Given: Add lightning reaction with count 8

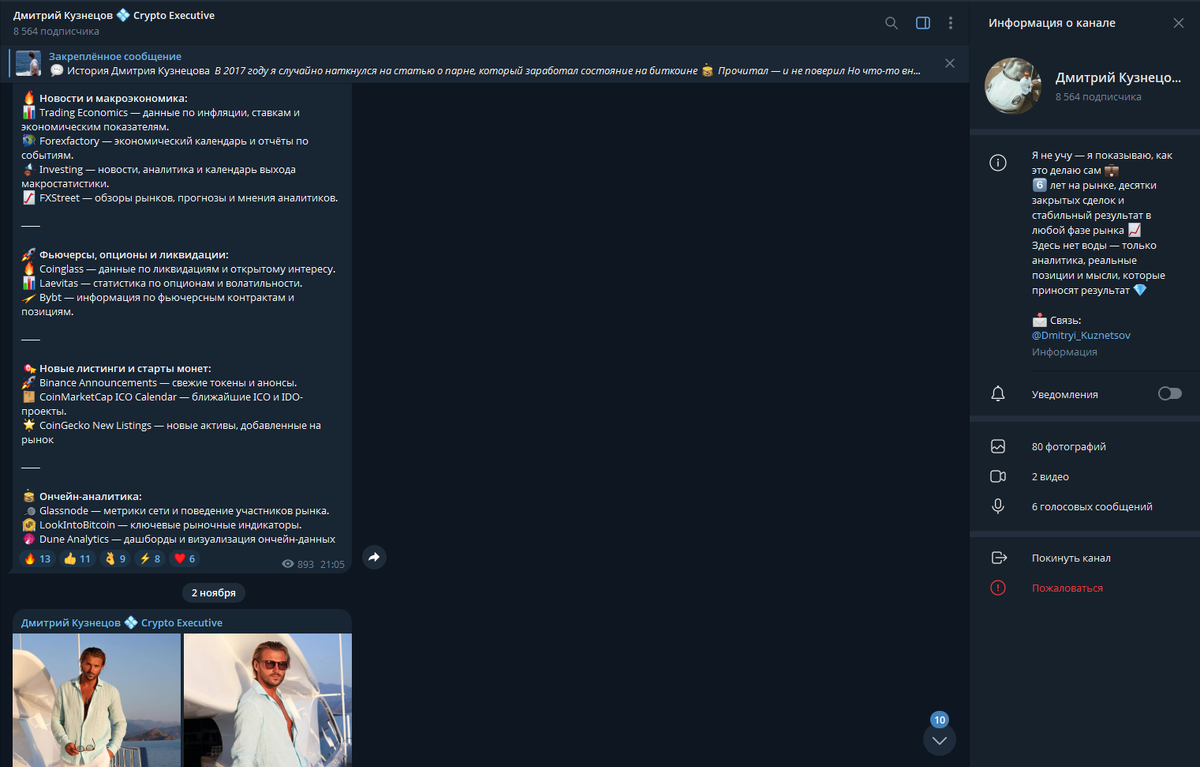Looking at the screenshot, I should (150, 559).
